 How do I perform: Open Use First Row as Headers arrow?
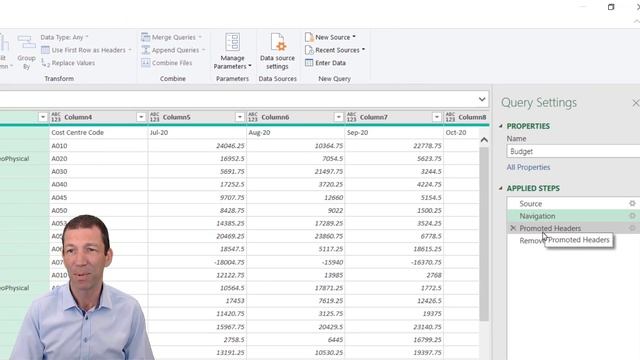coord(130,50)
